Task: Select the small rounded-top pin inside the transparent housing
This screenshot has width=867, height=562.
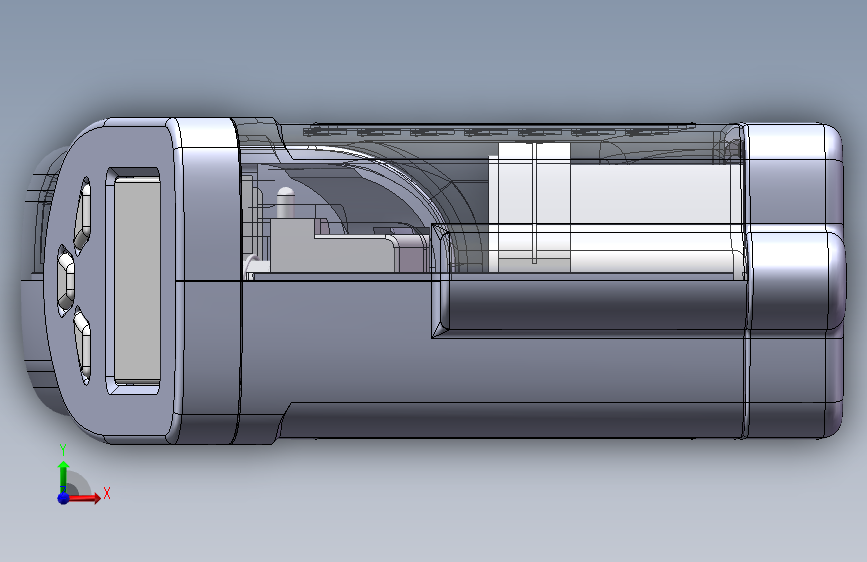Action: click(x=285, y=202)
